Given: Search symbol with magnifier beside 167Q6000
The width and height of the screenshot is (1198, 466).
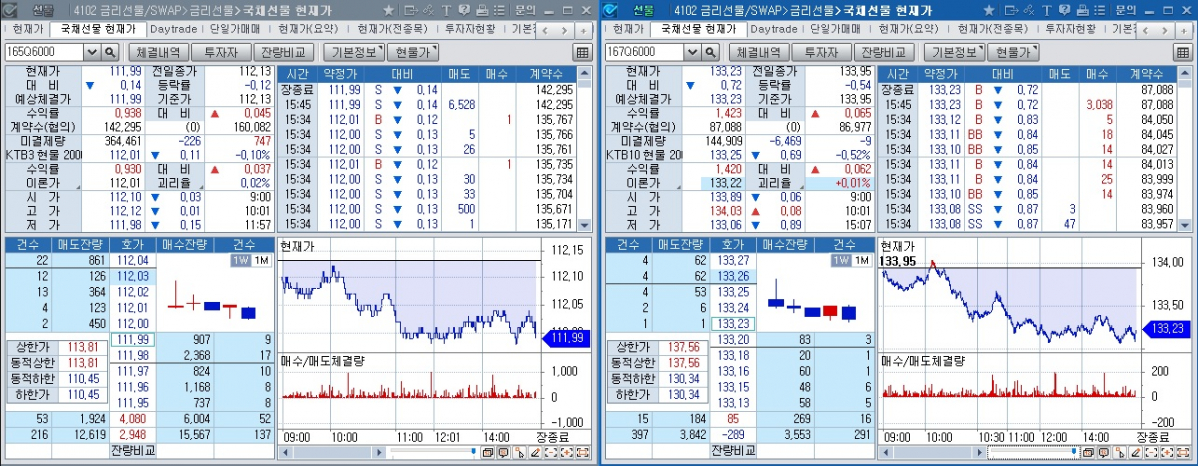Looking at the screenshot, I should click(x=711, y=52).
